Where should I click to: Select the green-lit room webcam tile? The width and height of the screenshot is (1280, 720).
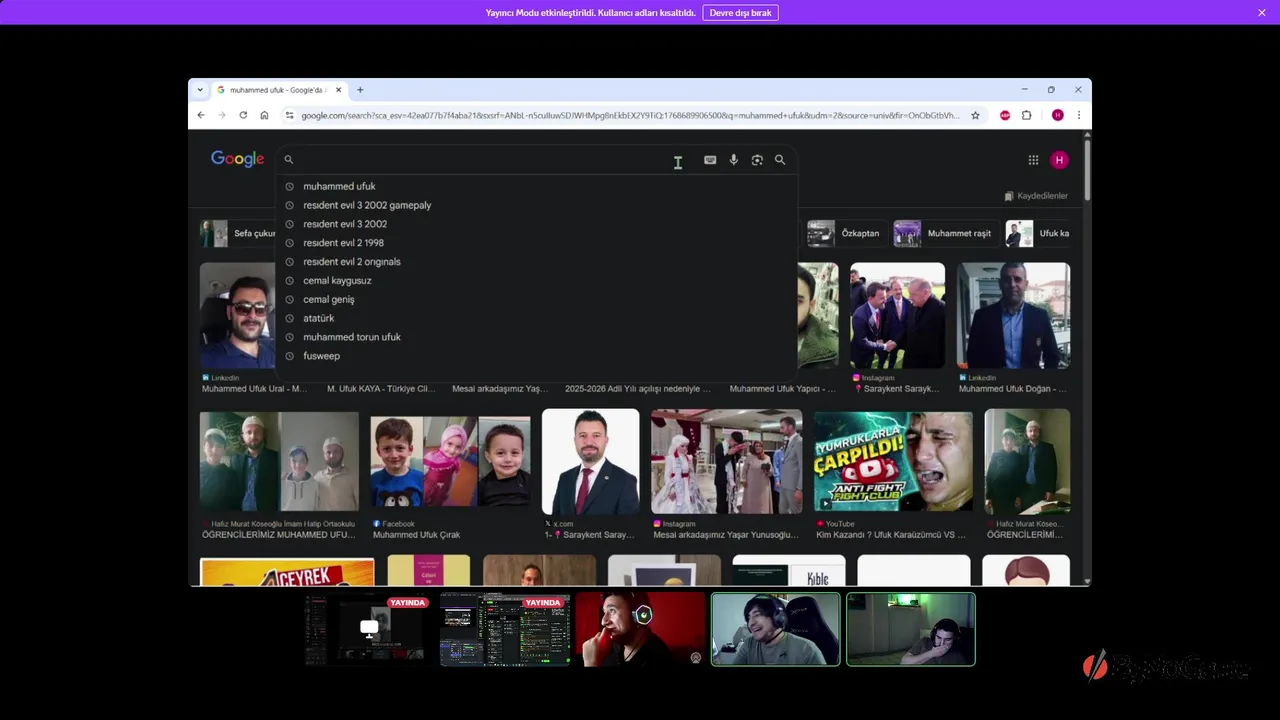(911, 630)
